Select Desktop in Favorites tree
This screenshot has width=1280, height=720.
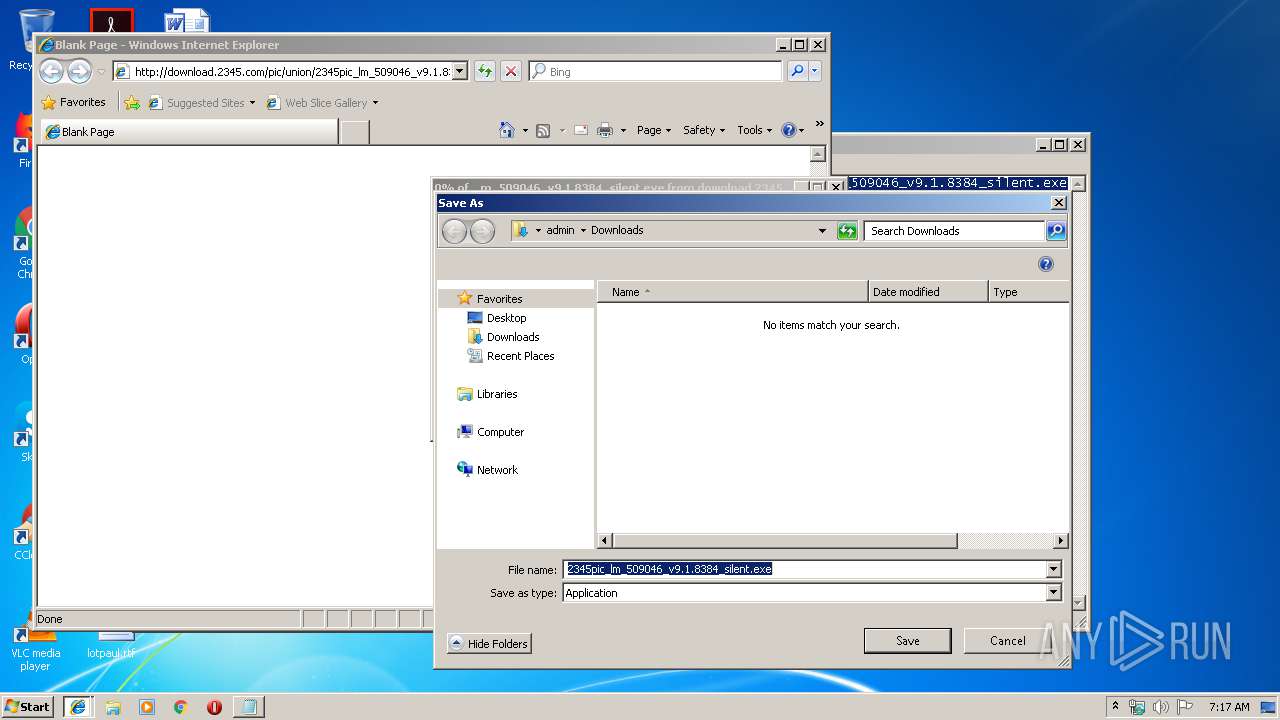tap(506, 318)
